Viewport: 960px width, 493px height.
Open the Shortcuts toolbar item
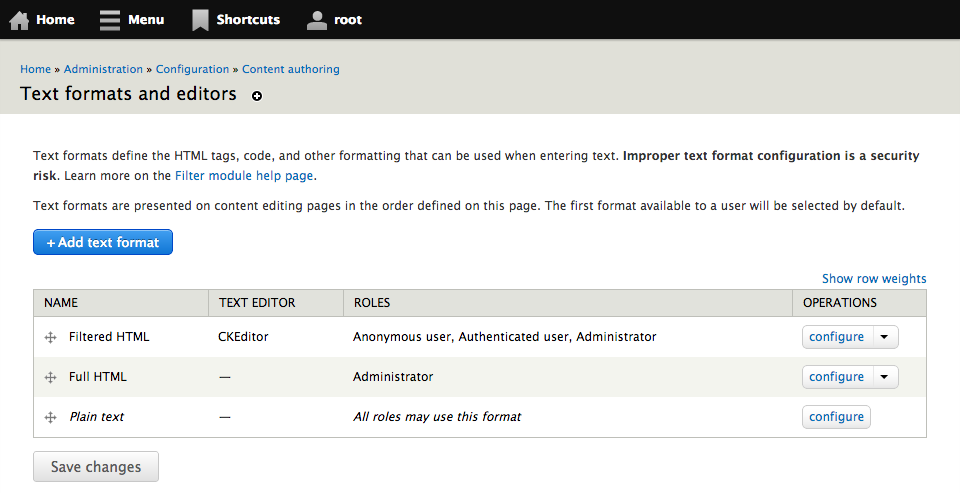[x=236, y=20]
